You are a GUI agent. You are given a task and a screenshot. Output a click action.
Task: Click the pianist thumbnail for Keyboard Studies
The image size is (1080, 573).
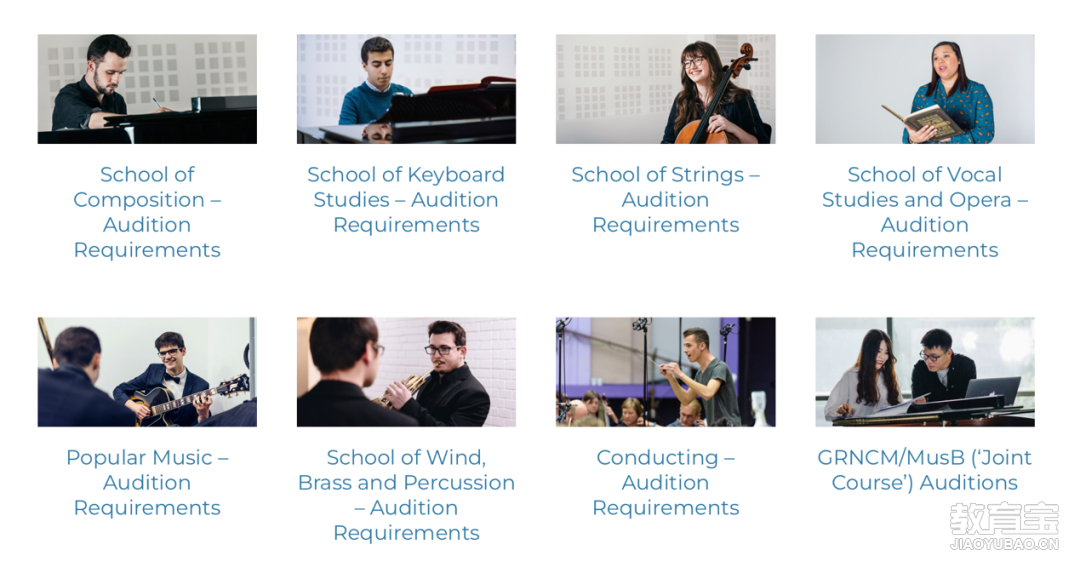[x=406, y=89]
